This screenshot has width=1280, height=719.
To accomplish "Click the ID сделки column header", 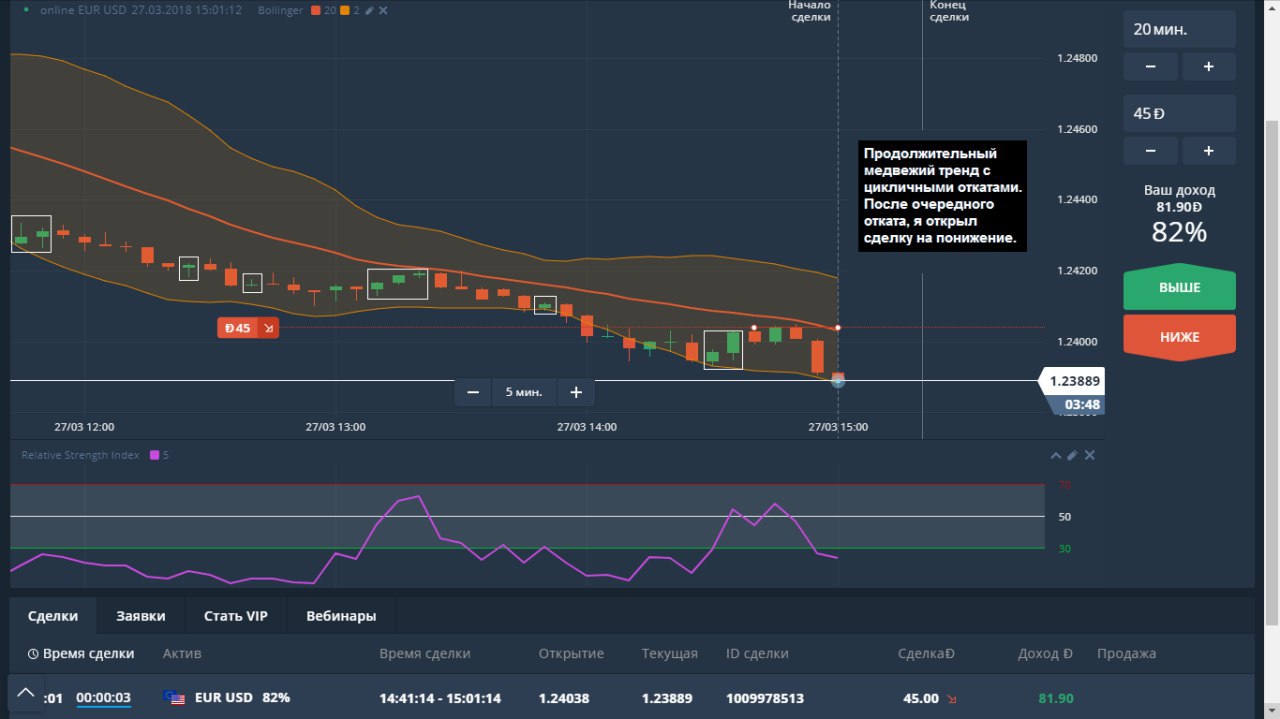I will tap(757, 654).
